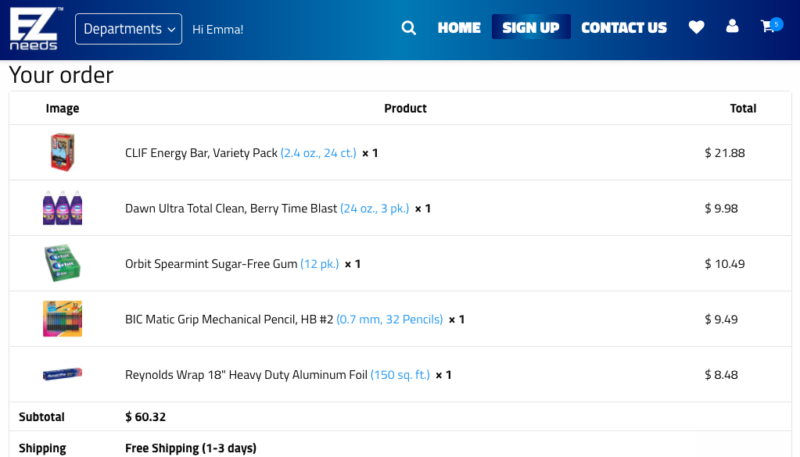The width and height of the screenshot is (800, 457).
Task: Select the $ 8.48 total value
Action: click(x=721, y=375)
